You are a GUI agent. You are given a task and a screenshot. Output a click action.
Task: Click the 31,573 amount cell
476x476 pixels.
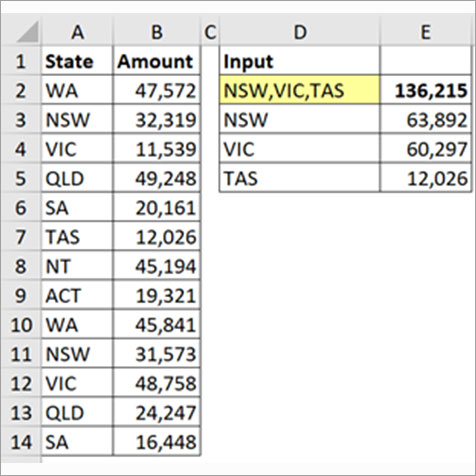tap(157, 354)
